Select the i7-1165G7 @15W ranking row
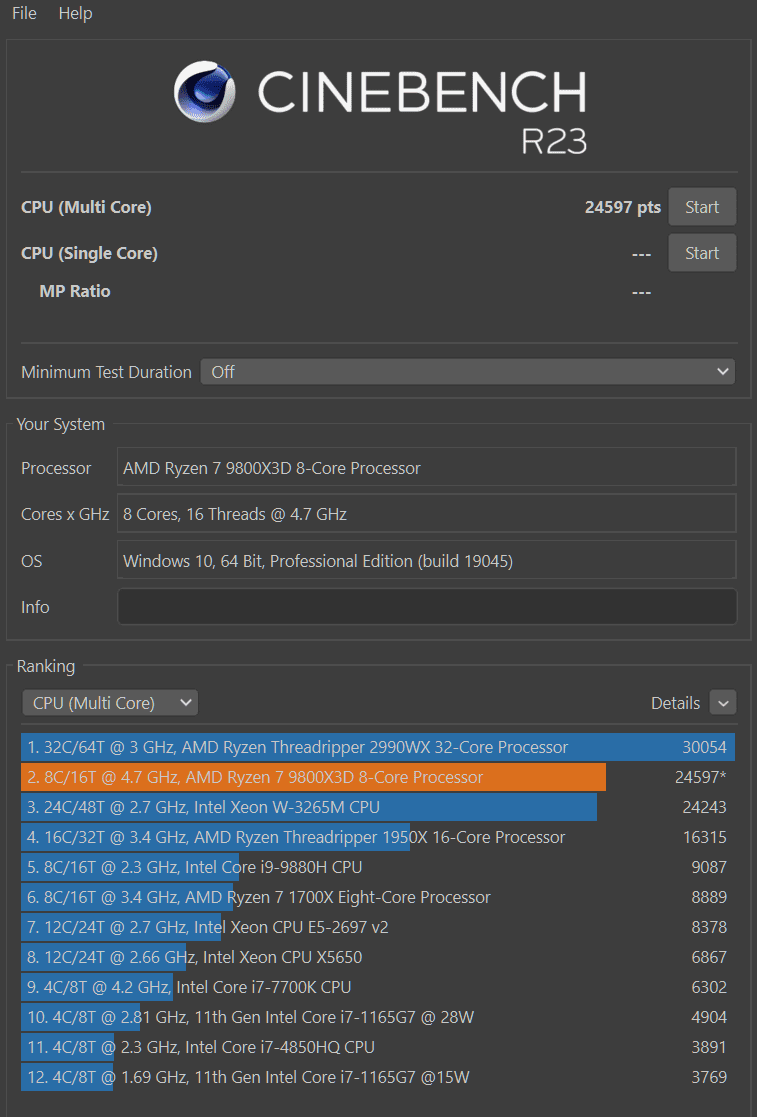Viewport: 757px width, 1117px height. [377, 1076]
